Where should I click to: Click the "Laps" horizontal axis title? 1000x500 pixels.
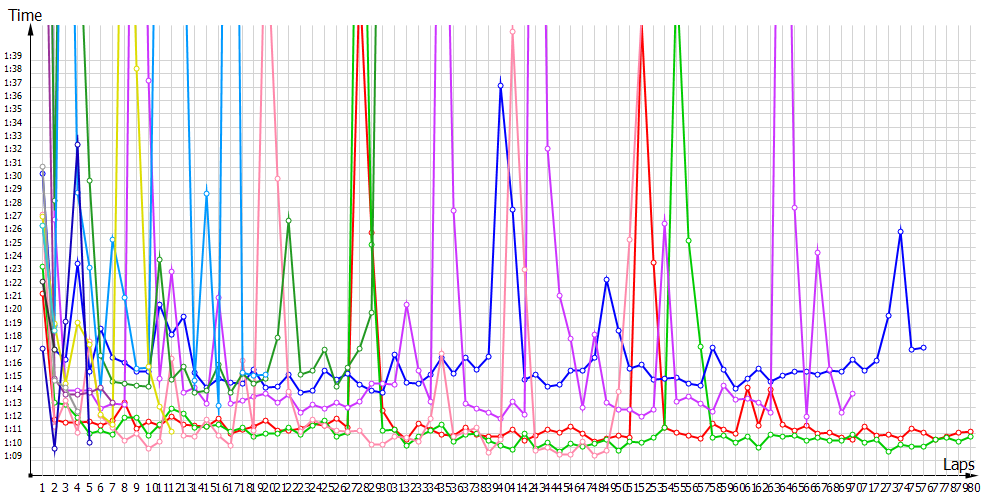(959, 465)
